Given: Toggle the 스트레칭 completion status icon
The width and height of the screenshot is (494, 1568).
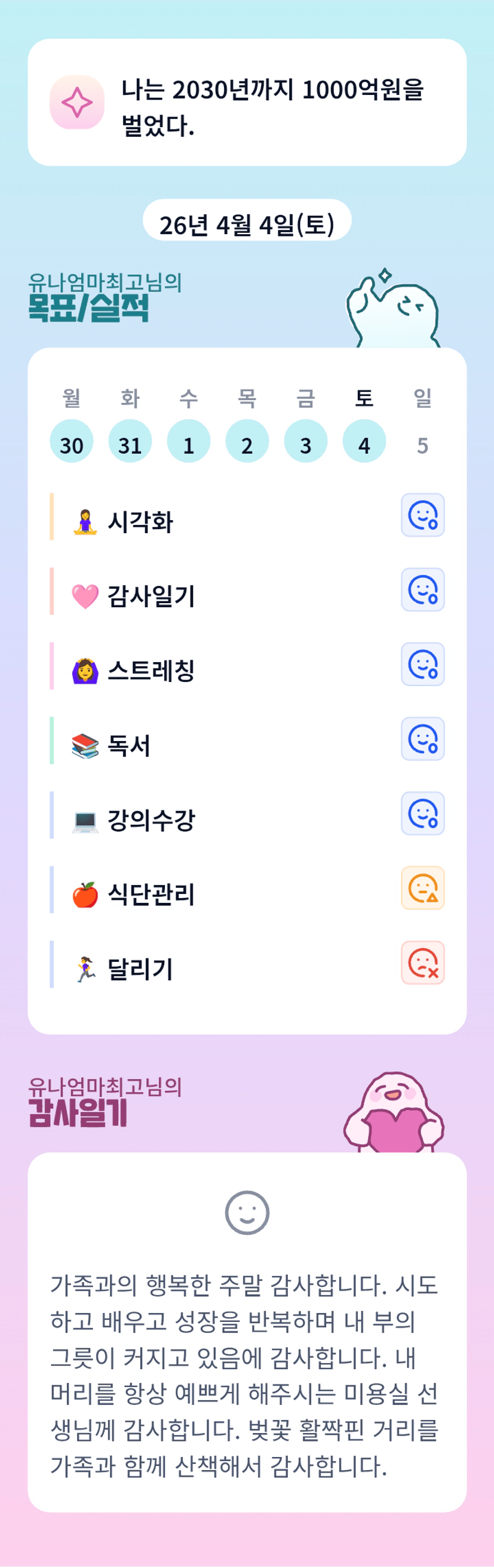Looking at the screenshot, I should 422,664.
